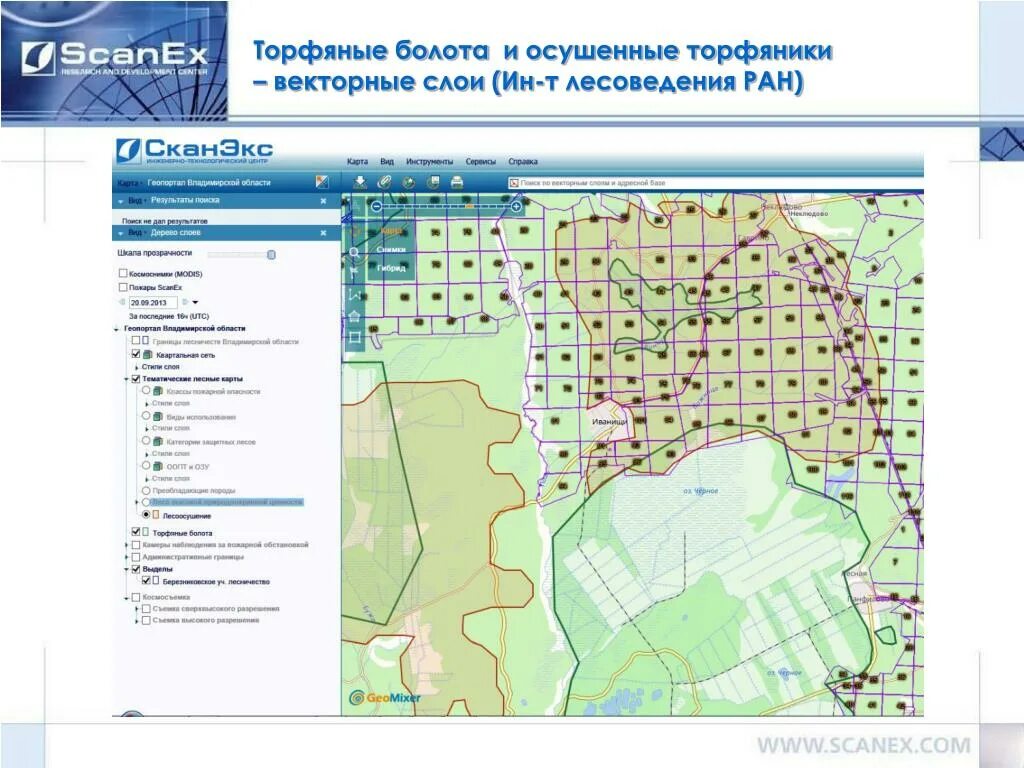Open the Вид menu
Viewport: 1024px width, 768px height.
click(387, 161)
